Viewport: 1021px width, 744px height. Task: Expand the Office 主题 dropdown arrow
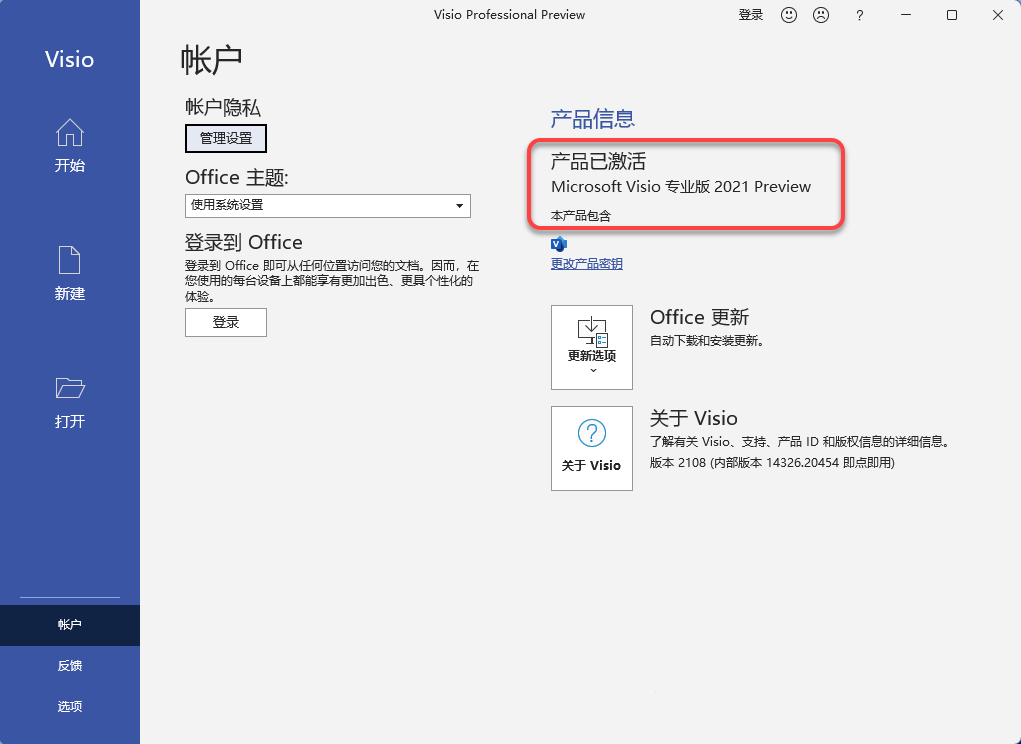459,206
